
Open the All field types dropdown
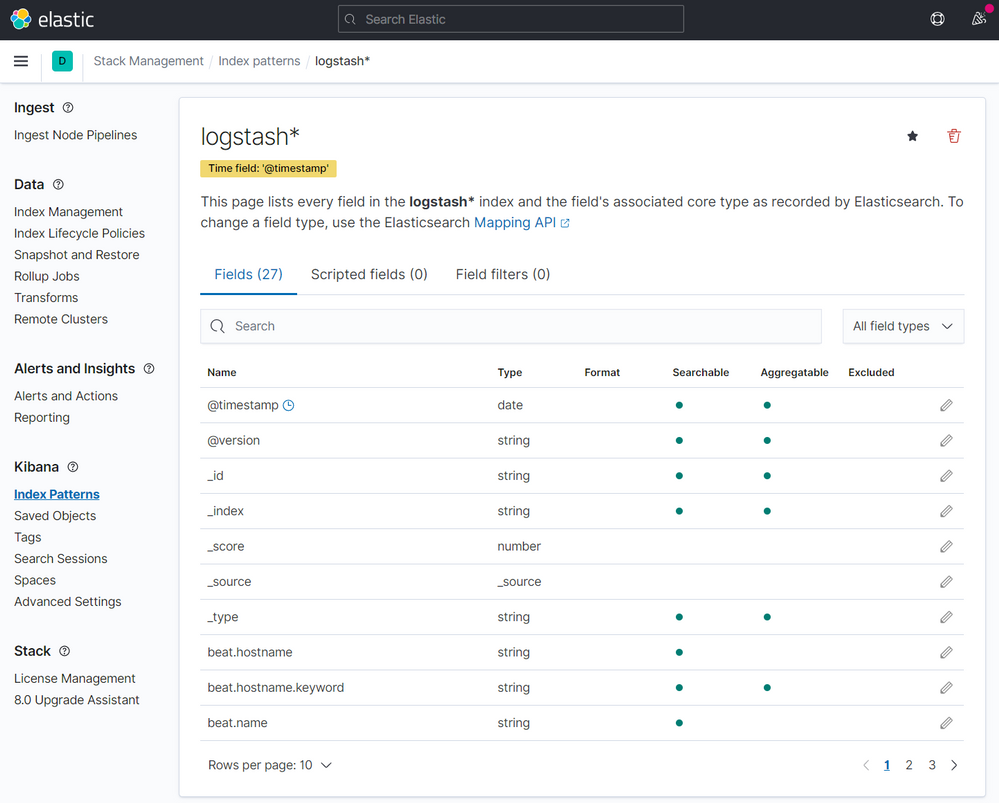click(x=903, y=326)
